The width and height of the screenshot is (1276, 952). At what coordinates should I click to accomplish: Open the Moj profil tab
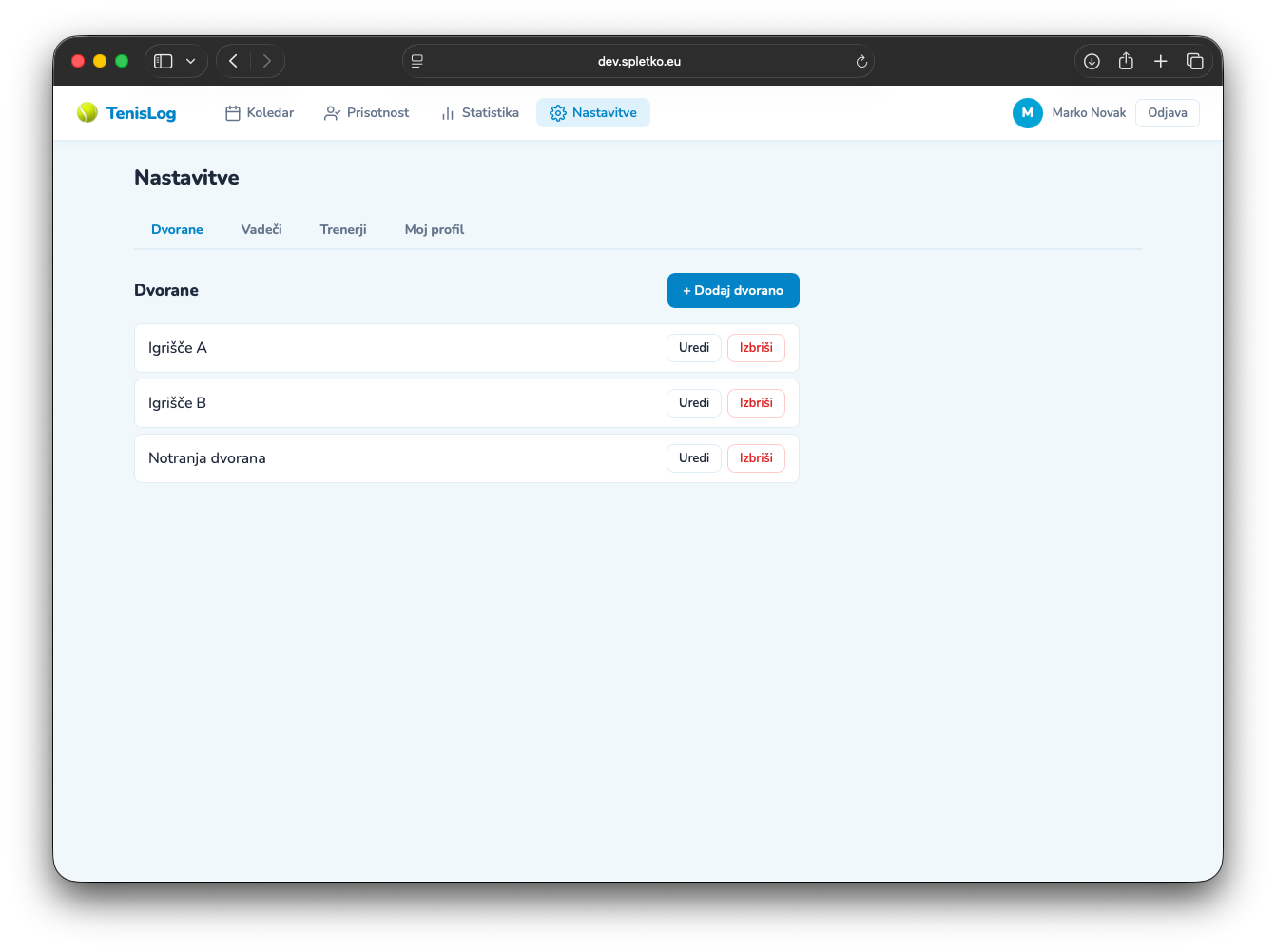click(435, 229)
